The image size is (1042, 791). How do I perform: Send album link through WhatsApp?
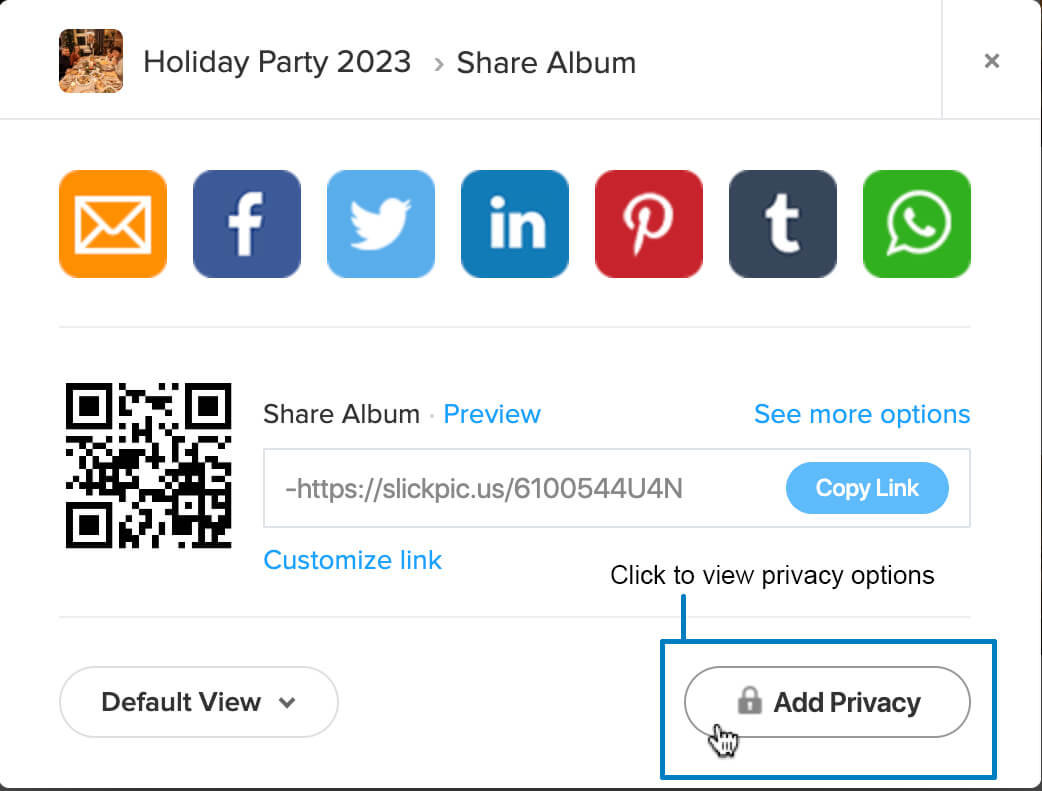click(x=917, y=224)
